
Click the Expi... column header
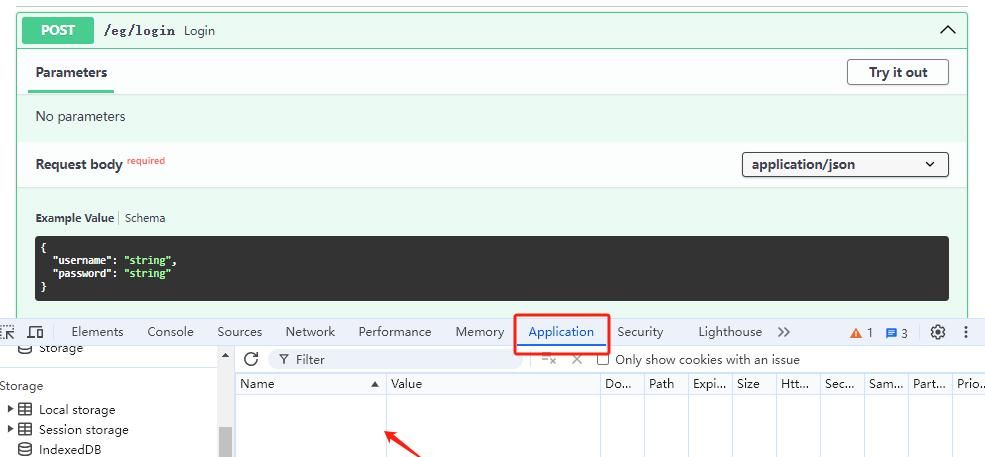pos(710,383)
